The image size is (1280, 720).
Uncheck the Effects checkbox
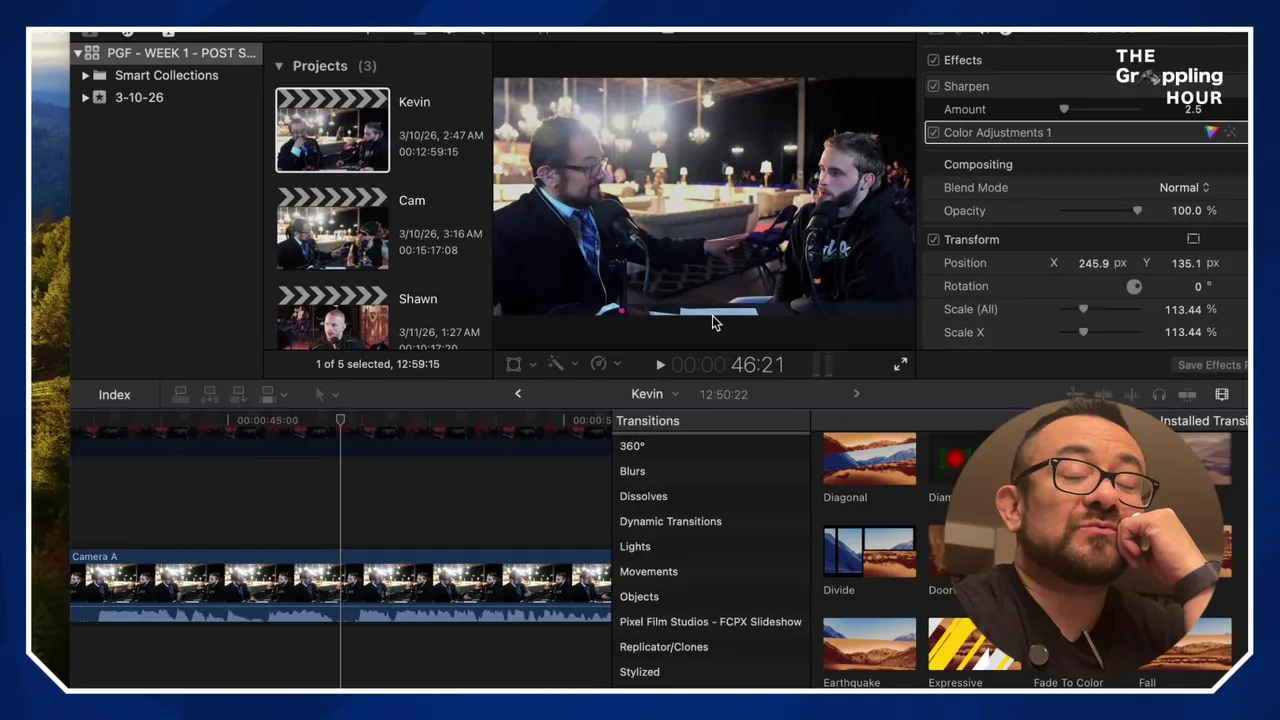(x=933, y=60)
